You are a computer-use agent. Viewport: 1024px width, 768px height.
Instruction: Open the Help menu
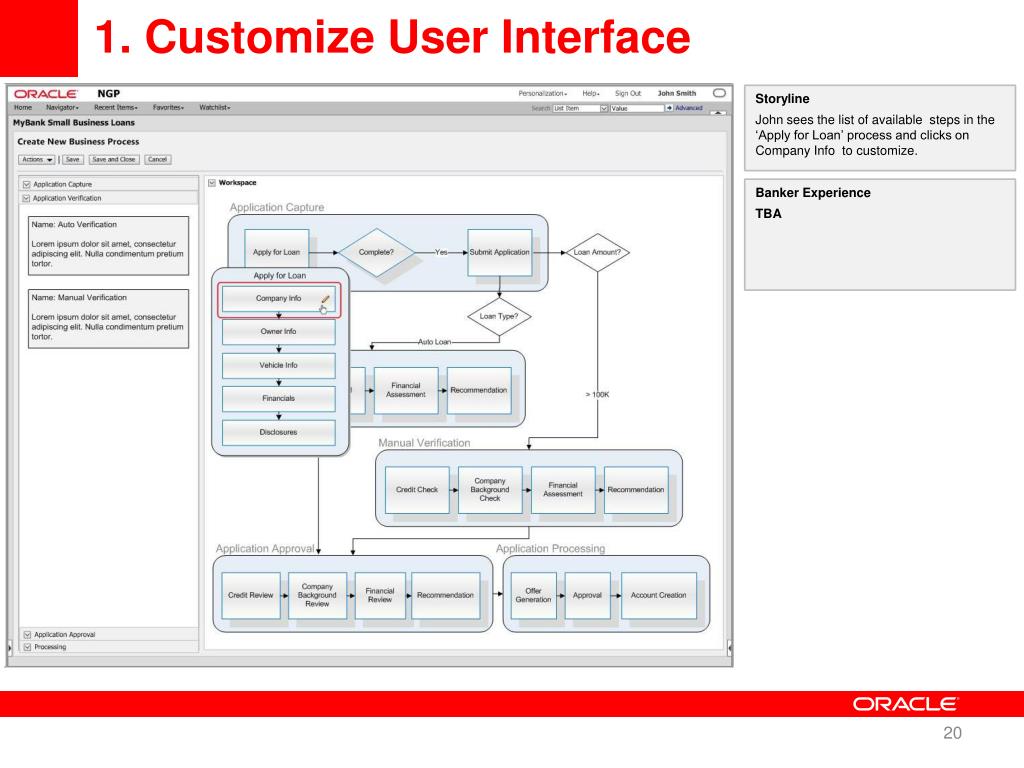(x=591, y=93)
